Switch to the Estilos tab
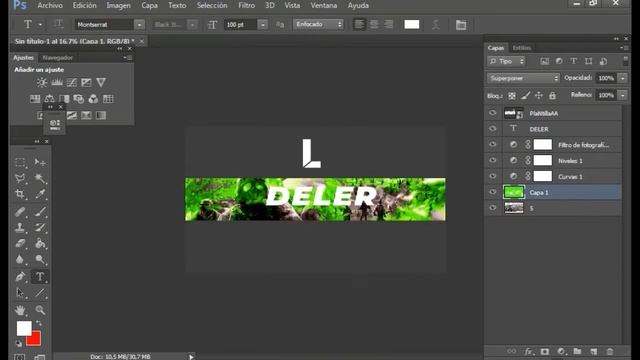Viewport: 640px width, 360px height. pos(522,48)
